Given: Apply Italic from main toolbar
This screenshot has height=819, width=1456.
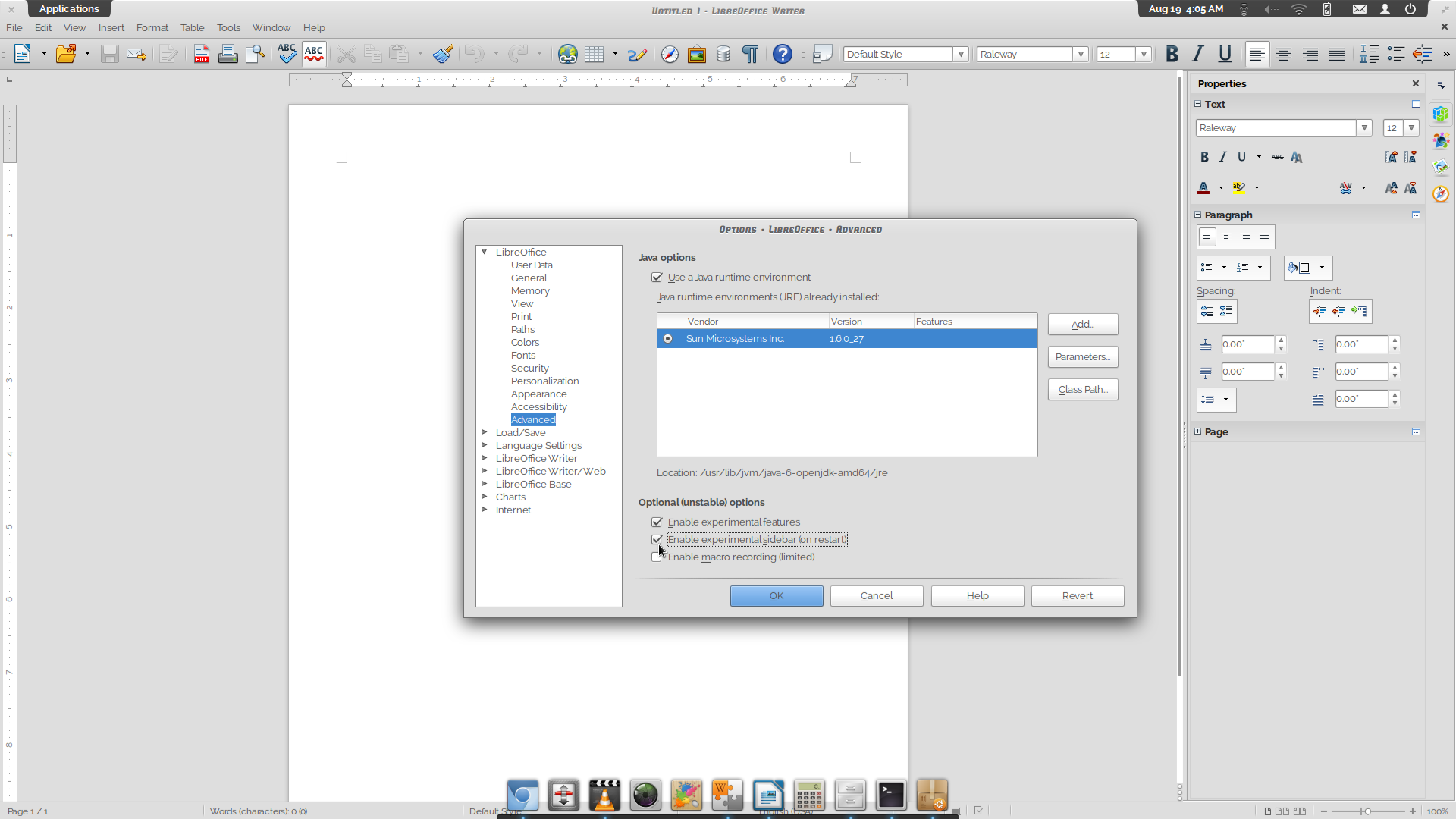Looking at the screenshot, I should pos(1198,54).
